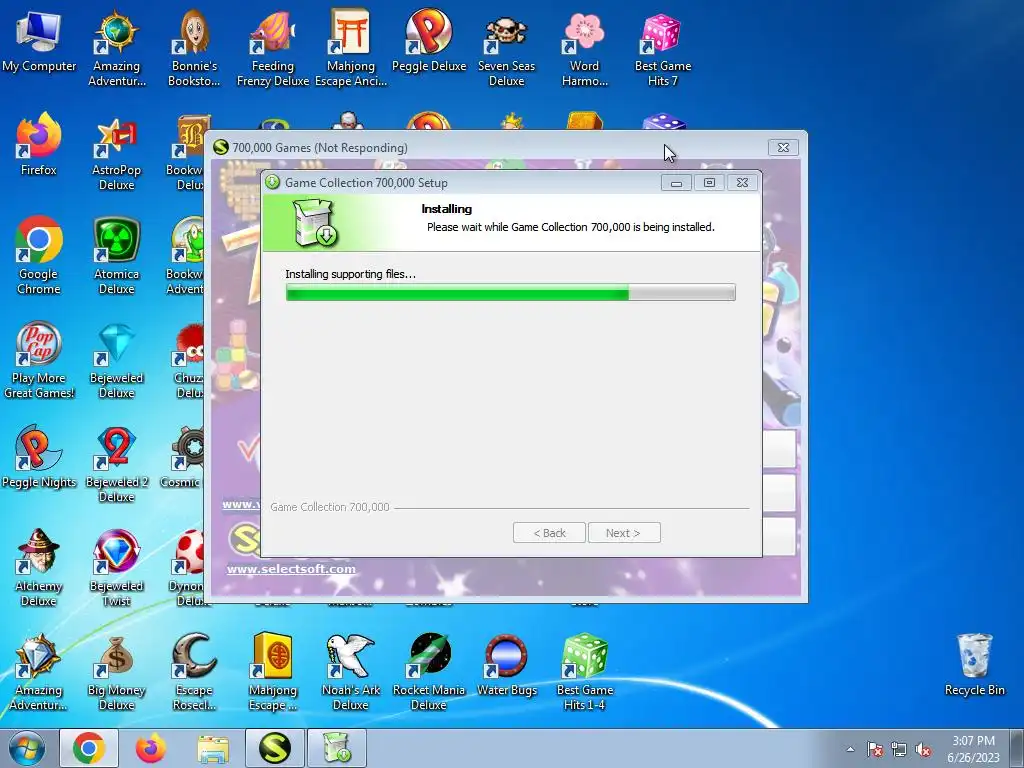Screen dimensions: 1024x768
Task: Close the 700,000 Games window
Action: pyautogui.click(x=783, y=148)
